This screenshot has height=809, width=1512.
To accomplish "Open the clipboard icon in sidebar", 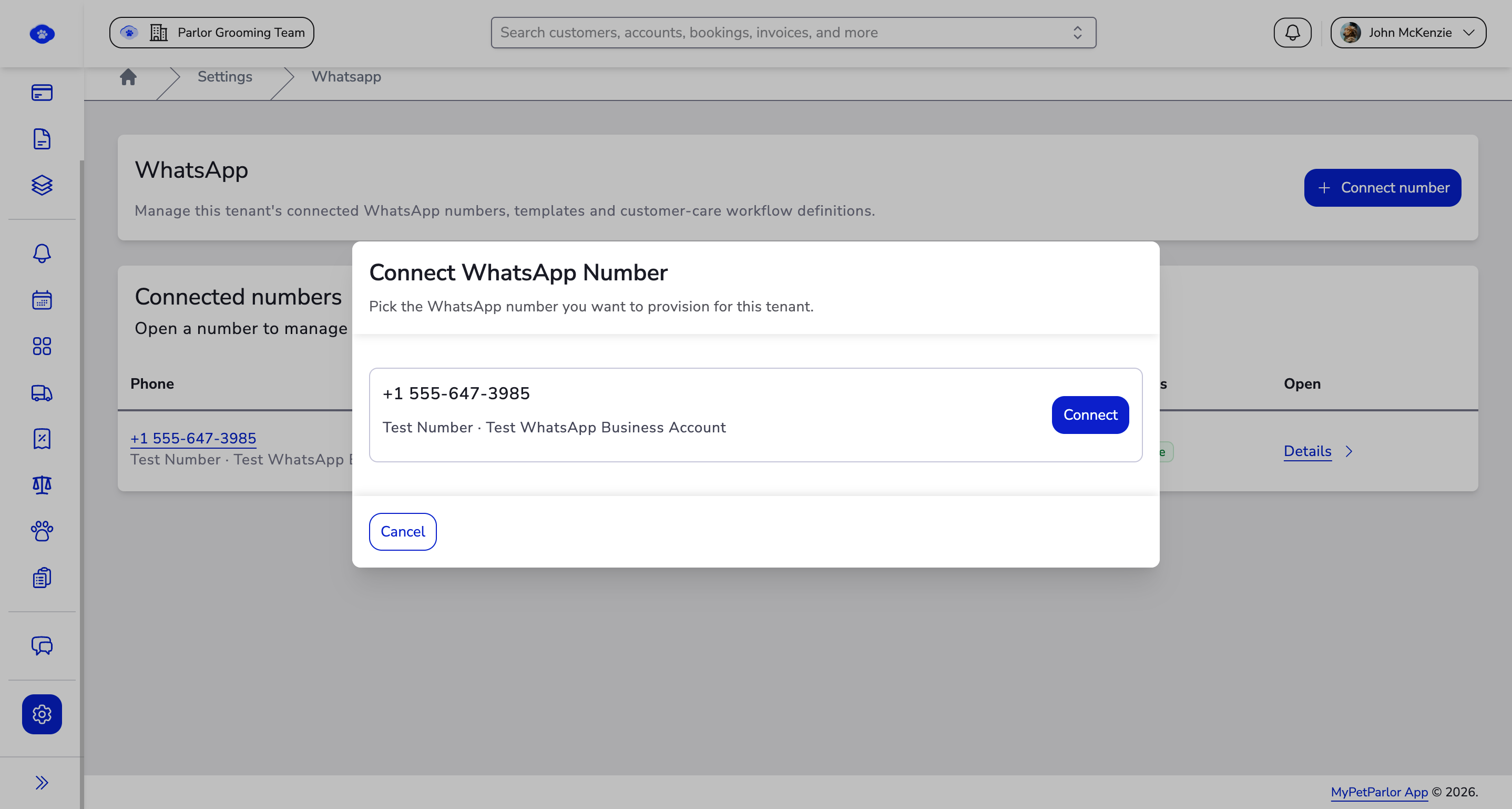I will click(x=42, y=578).
